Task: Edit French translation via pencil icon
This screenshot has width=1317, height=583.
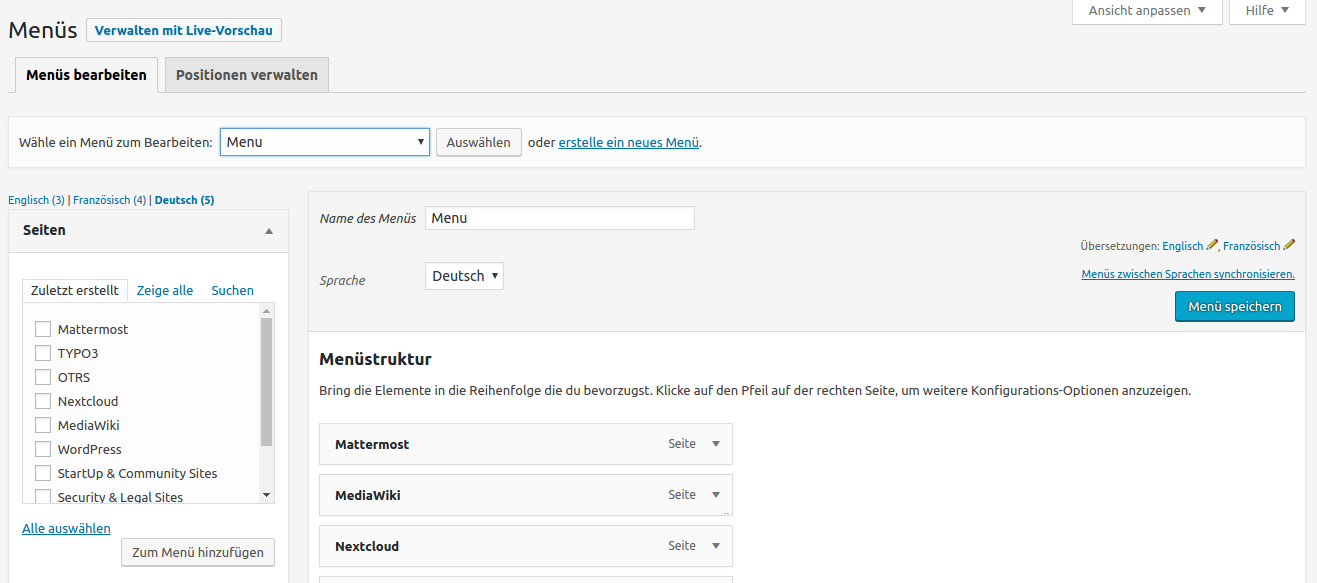Action: 1289,245
